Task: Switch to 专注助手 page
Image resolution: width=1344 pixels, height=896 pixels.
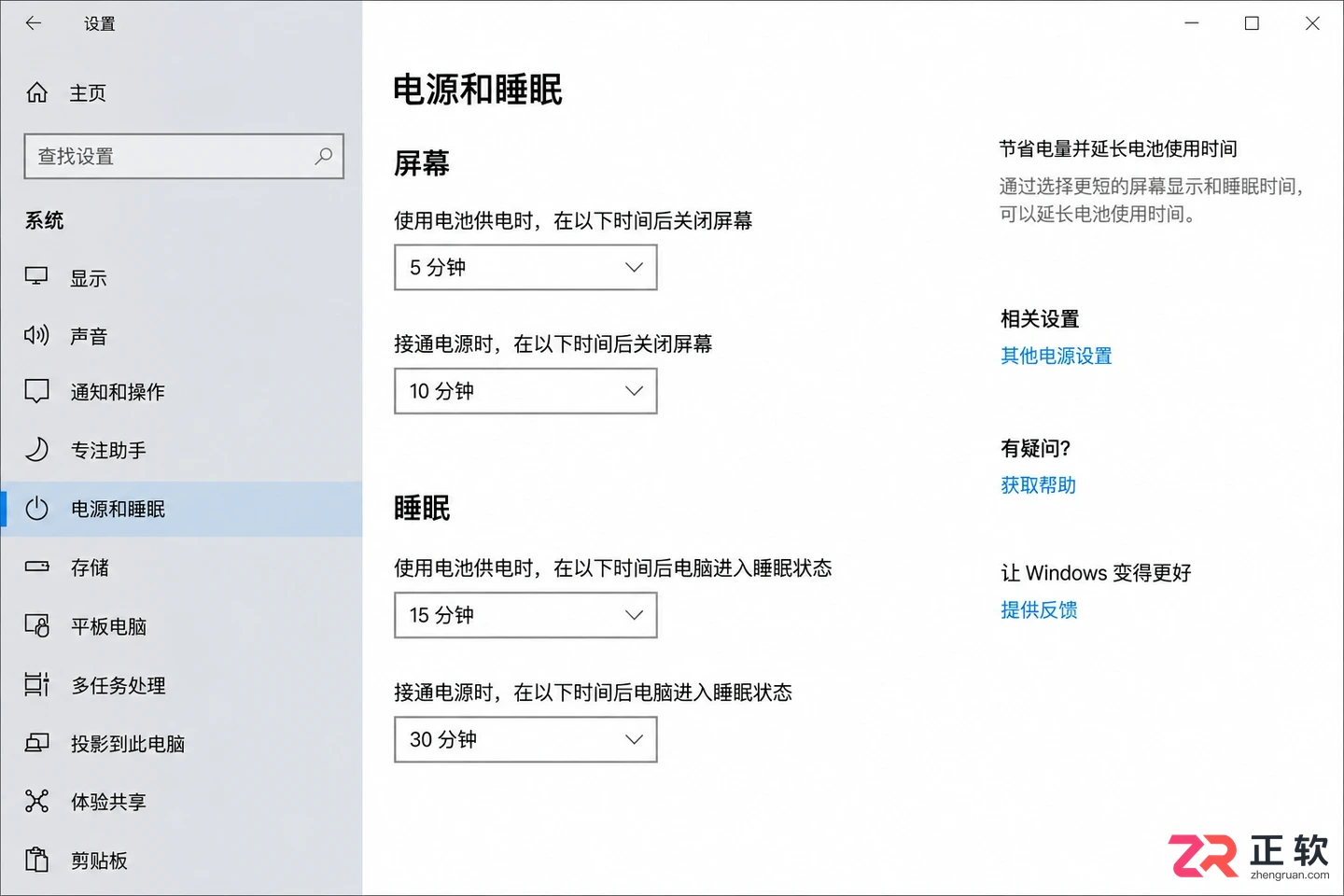Action: point(181,450)
